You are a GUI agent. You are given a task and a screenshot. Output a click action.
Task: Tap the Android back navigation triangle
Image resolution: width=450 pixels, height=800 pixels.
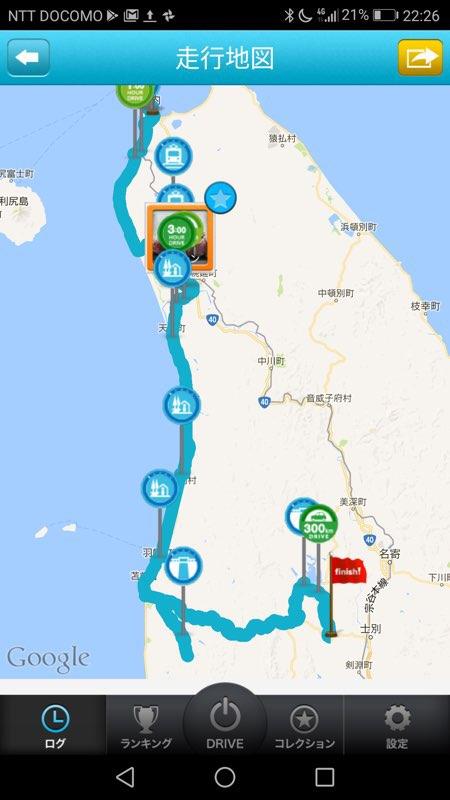[x=125, y=777]
